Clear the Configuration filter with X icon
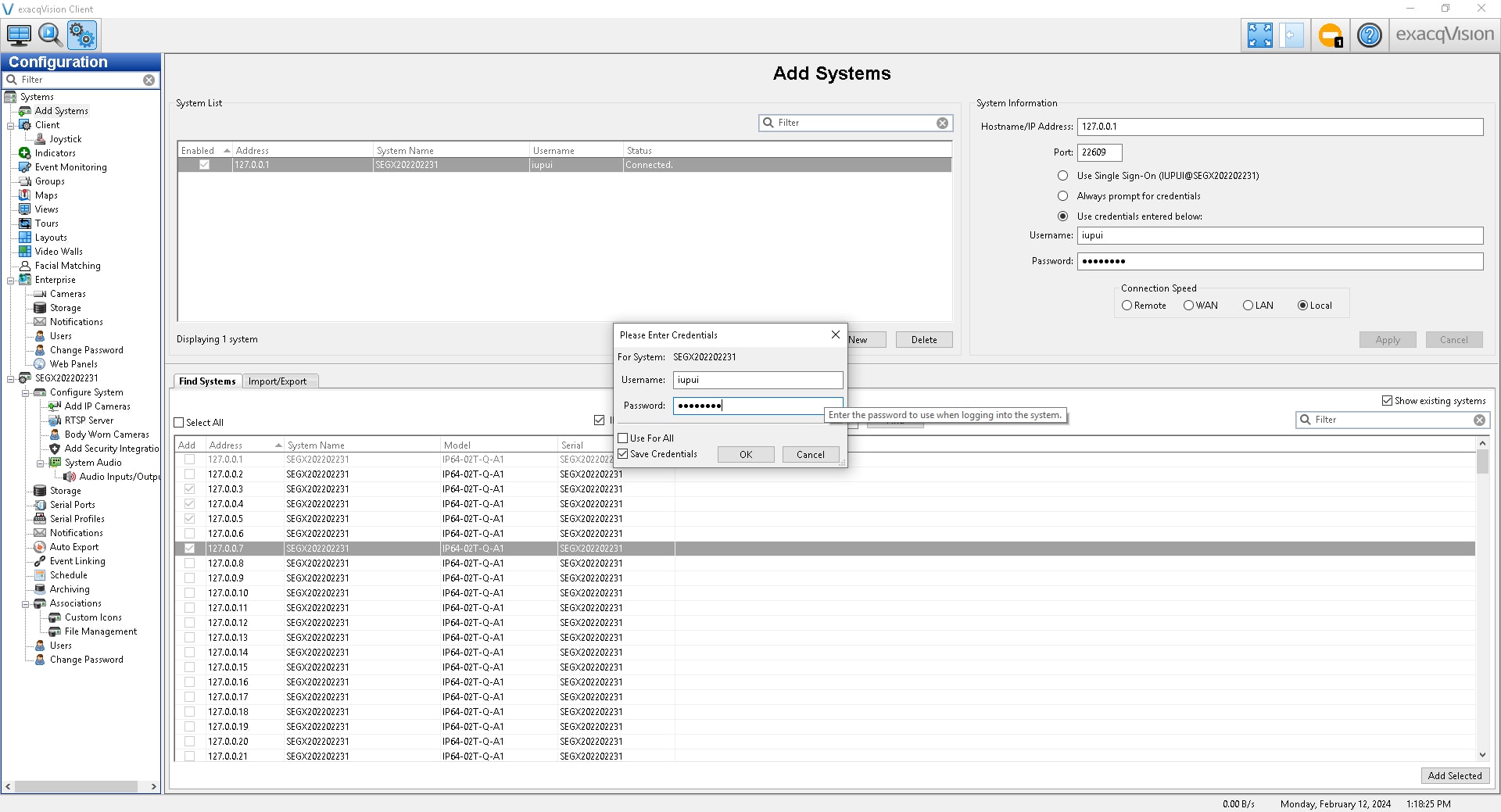This screenshot has height=812, width=1501. [x=149, y=80]
